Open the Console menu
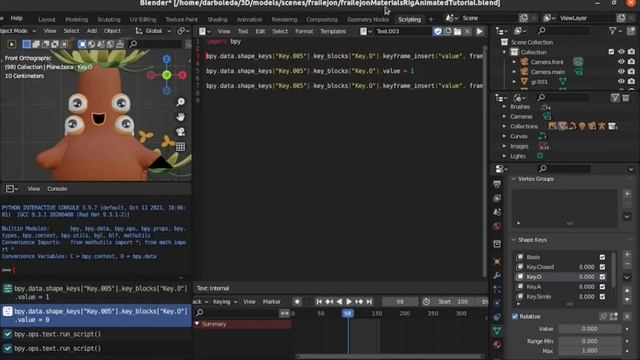 (x=57, y=189)
